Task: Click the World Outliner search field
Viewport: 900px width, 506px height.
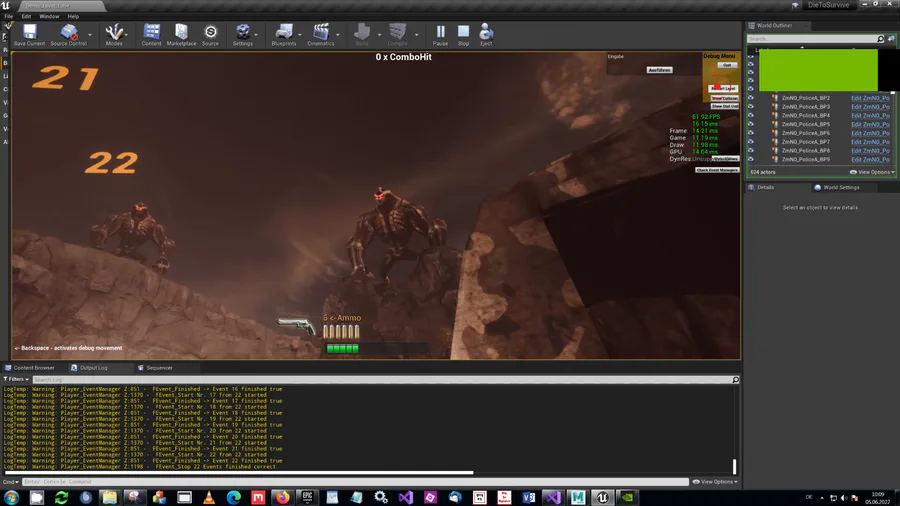Action: click(x=812, y=39)
